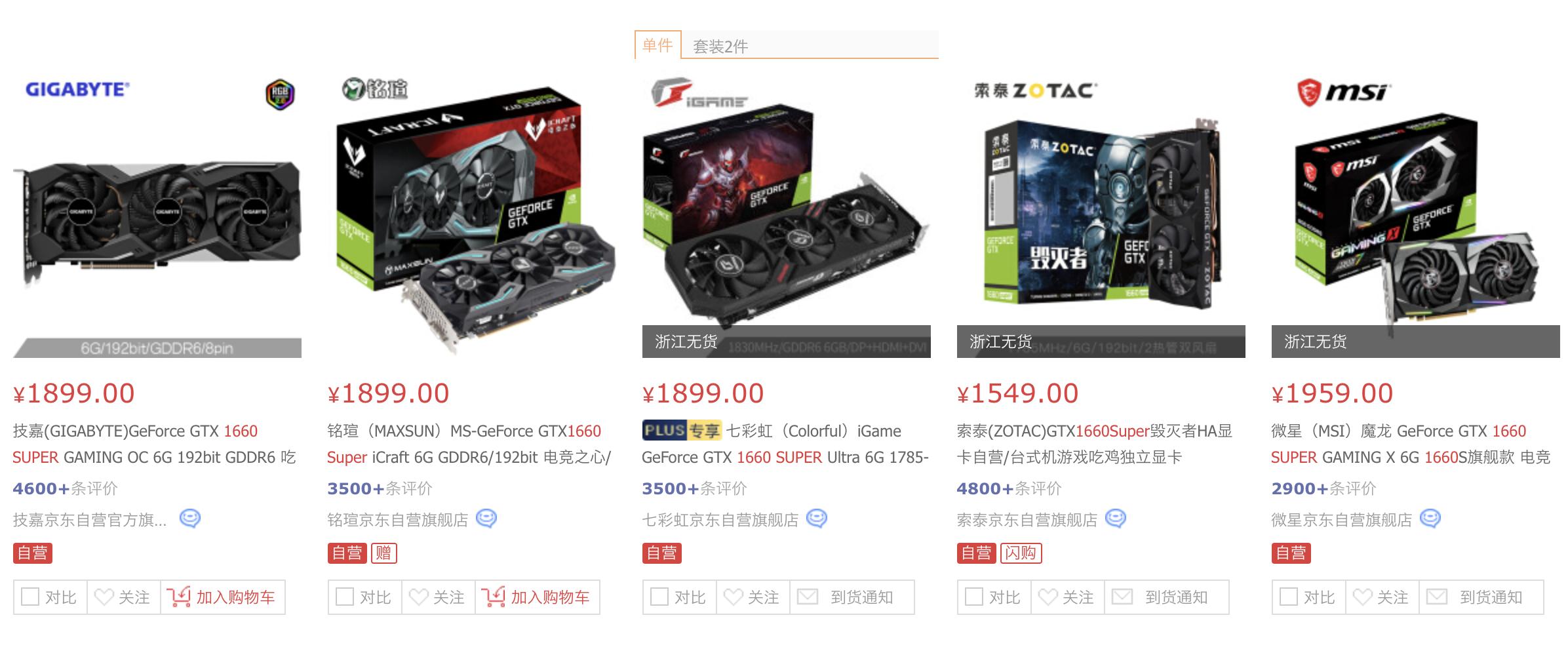Viewport: 1568px width, 649px height.
Task: Click chat icon beside 索泰京东自营旗舰店
Action: 1116,519
